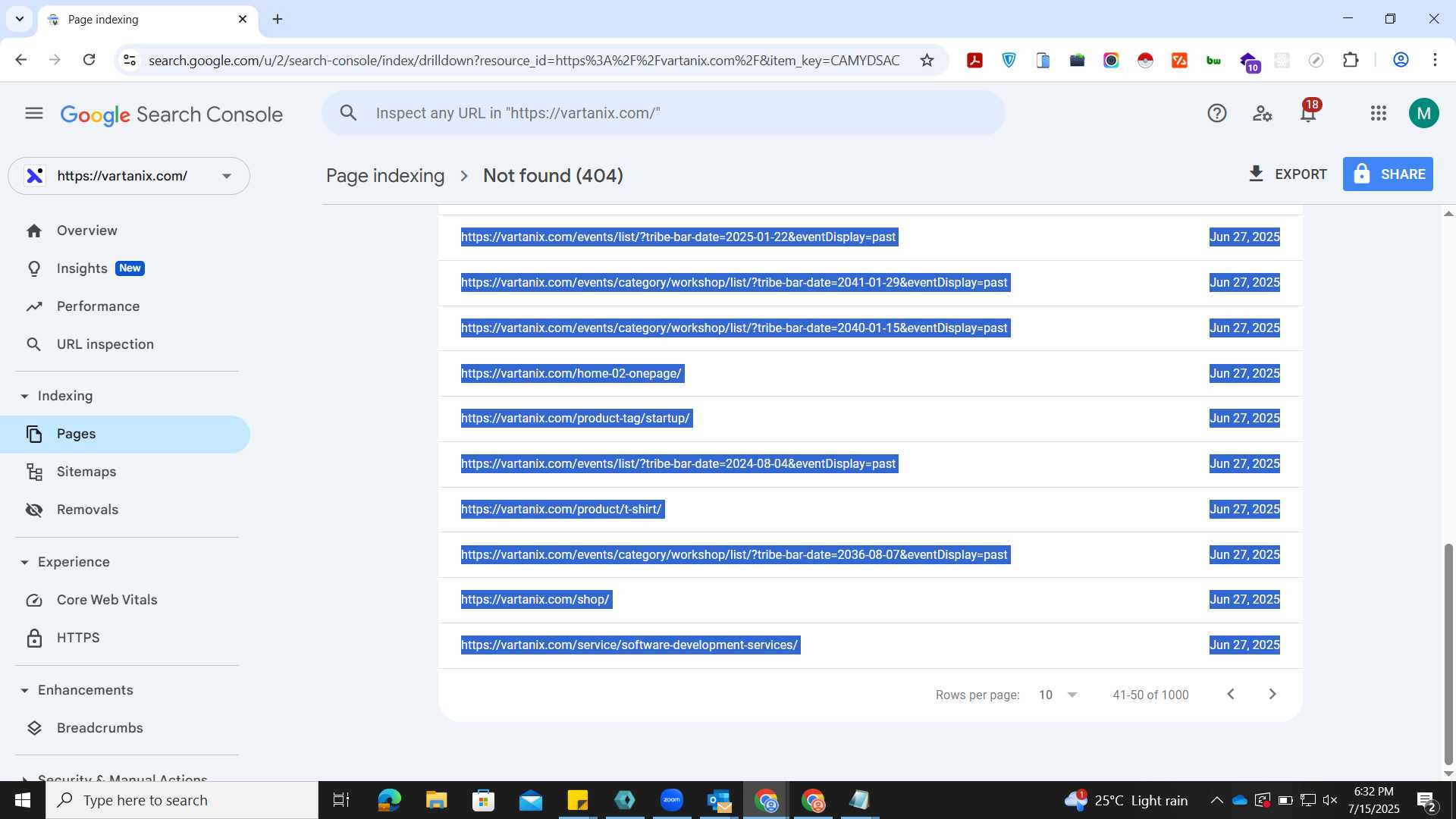Open the 25°C Light rain weather widget
This screenshot has width=1456, height=819.
[x=1126, y=800]
